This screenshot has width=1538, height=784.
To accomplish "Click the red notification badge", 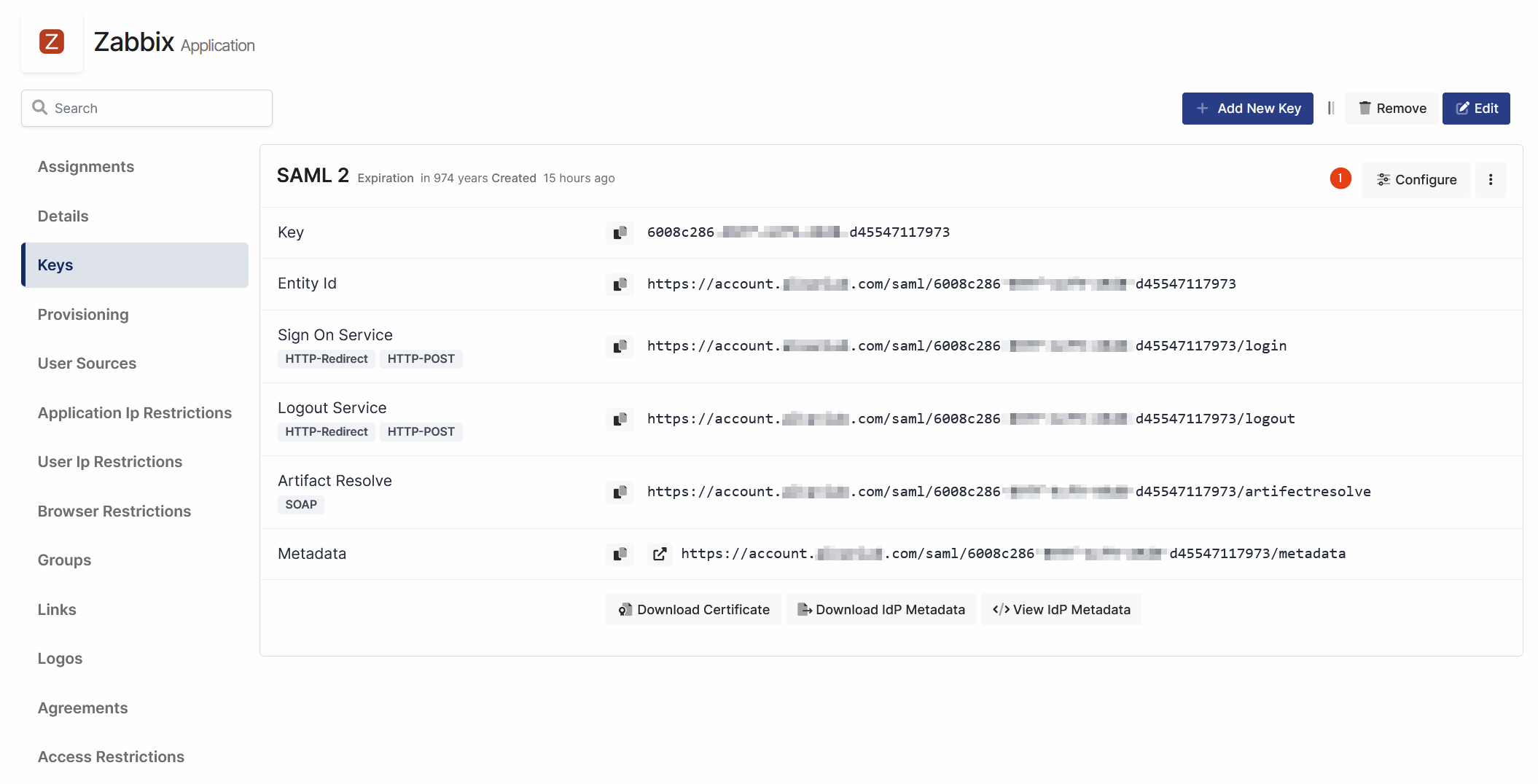I will (x=1340, y=179).
